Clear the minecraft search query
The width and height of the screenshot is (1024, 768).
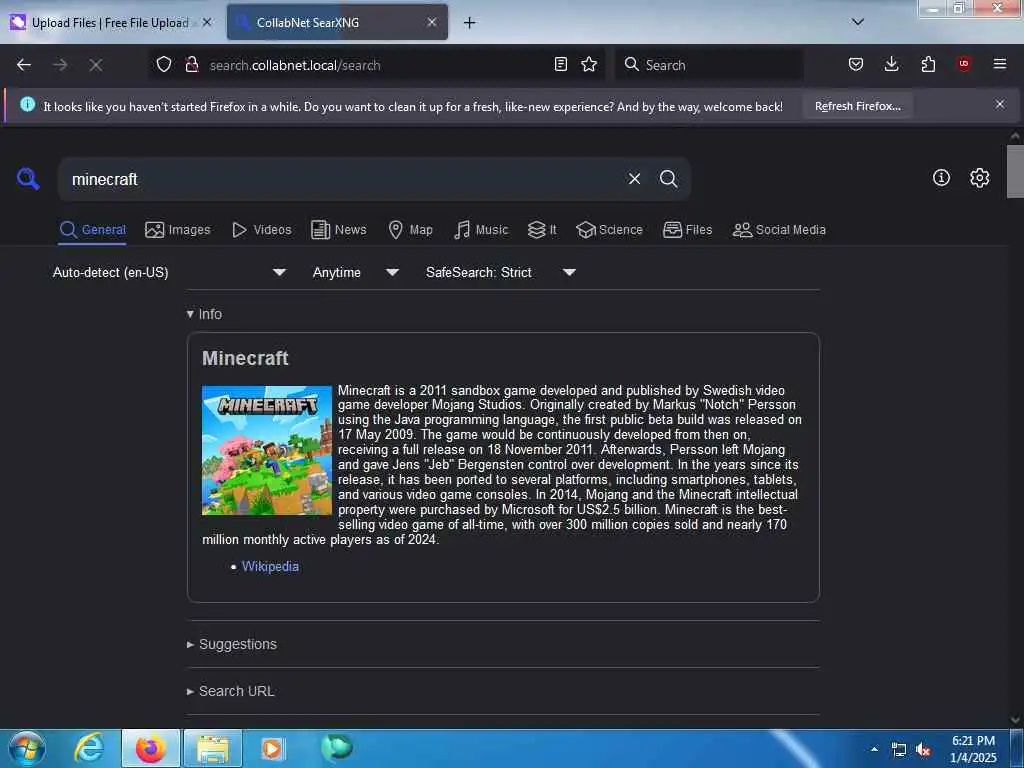634,178
